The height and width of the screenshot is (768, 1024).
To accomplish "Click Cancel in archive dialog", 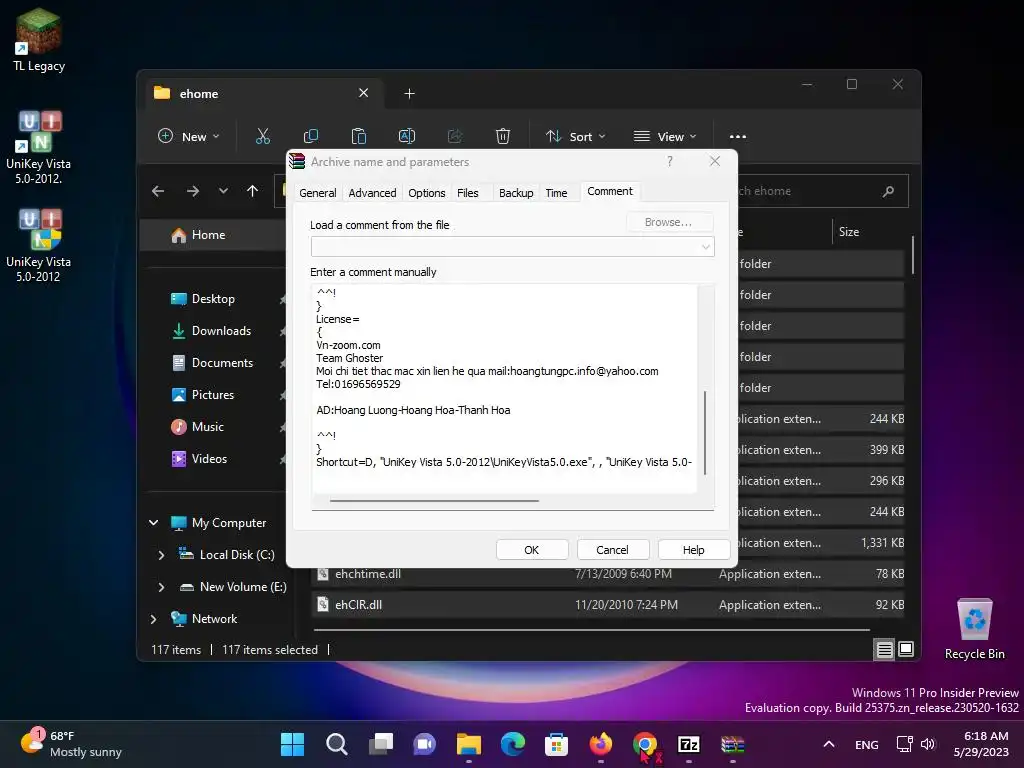I will [613, 550].
